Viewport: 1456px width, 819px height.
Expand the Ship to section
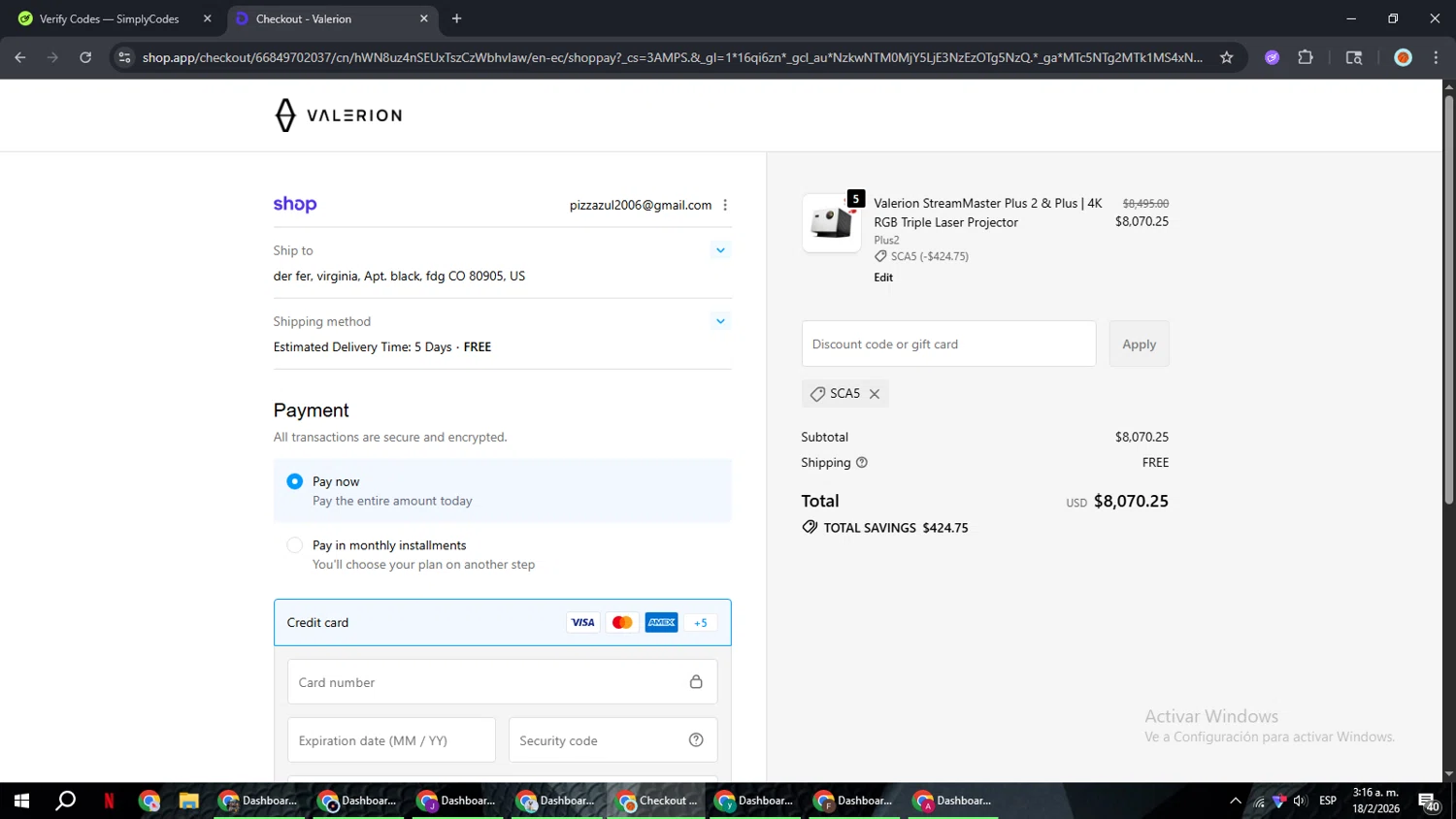click(720, 250)
